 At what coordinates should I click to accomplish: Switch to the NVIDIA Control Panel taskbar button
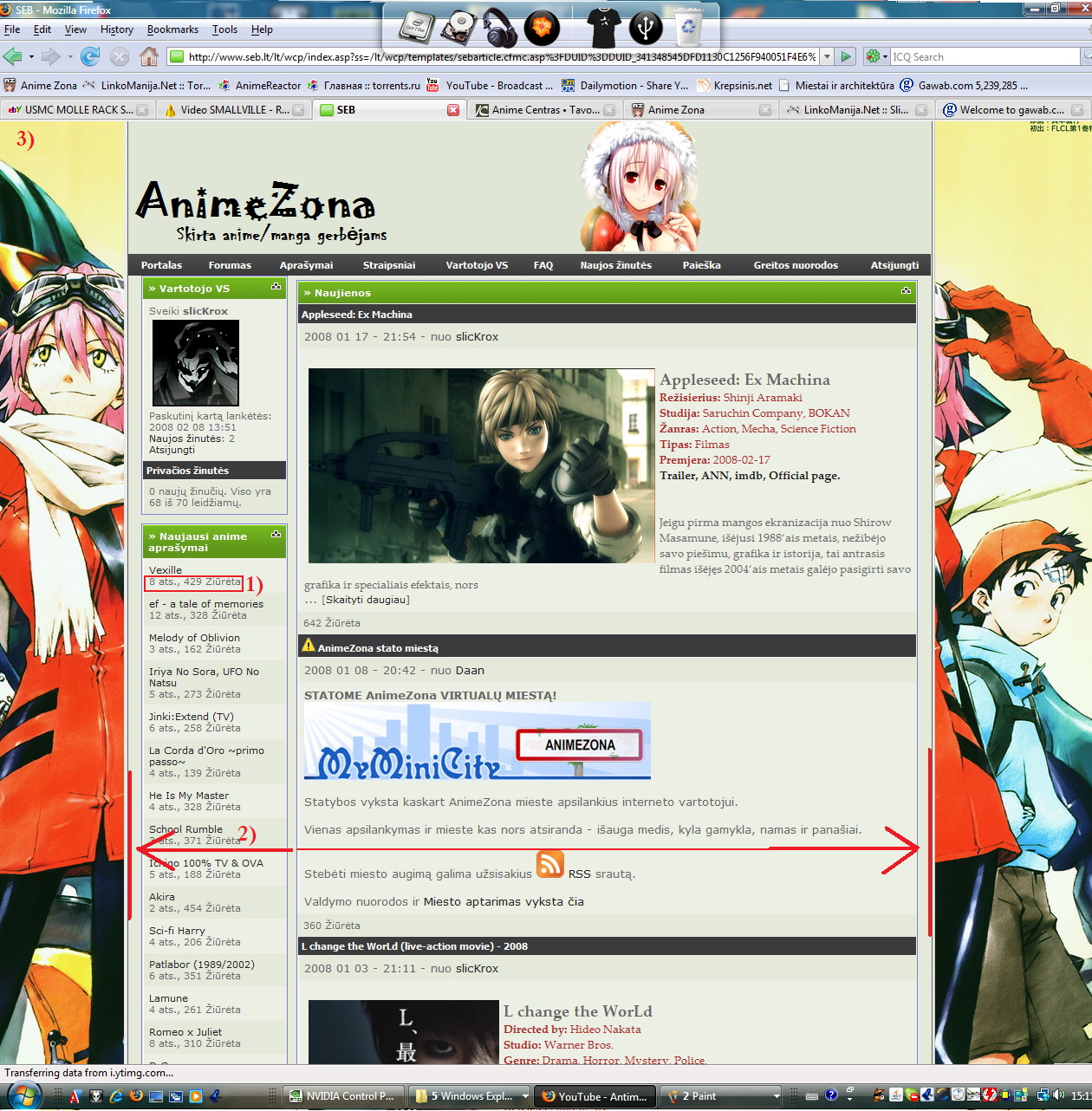click(x=345, y=1096)
